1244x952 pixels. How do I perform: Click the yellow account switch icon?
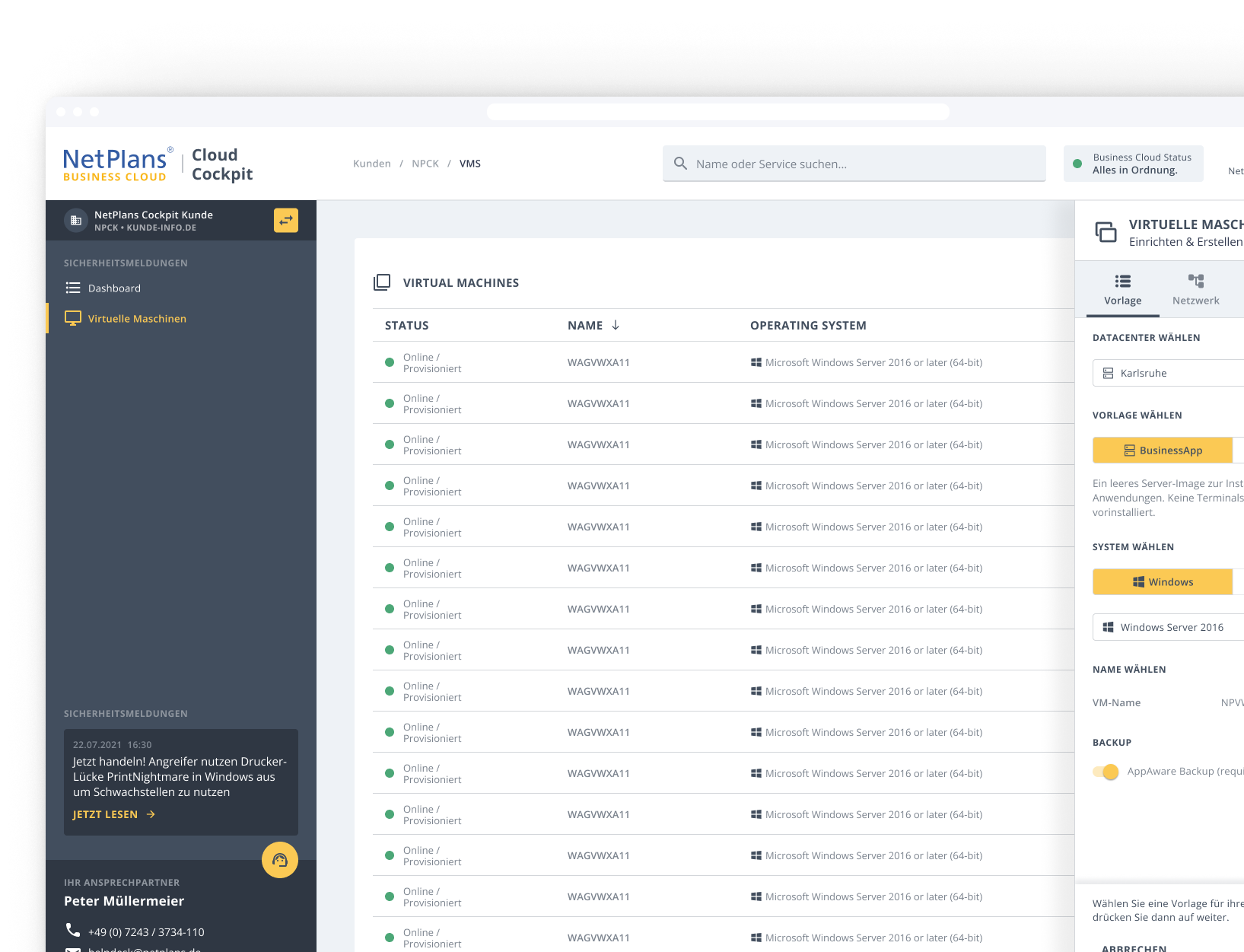point(286,220)
